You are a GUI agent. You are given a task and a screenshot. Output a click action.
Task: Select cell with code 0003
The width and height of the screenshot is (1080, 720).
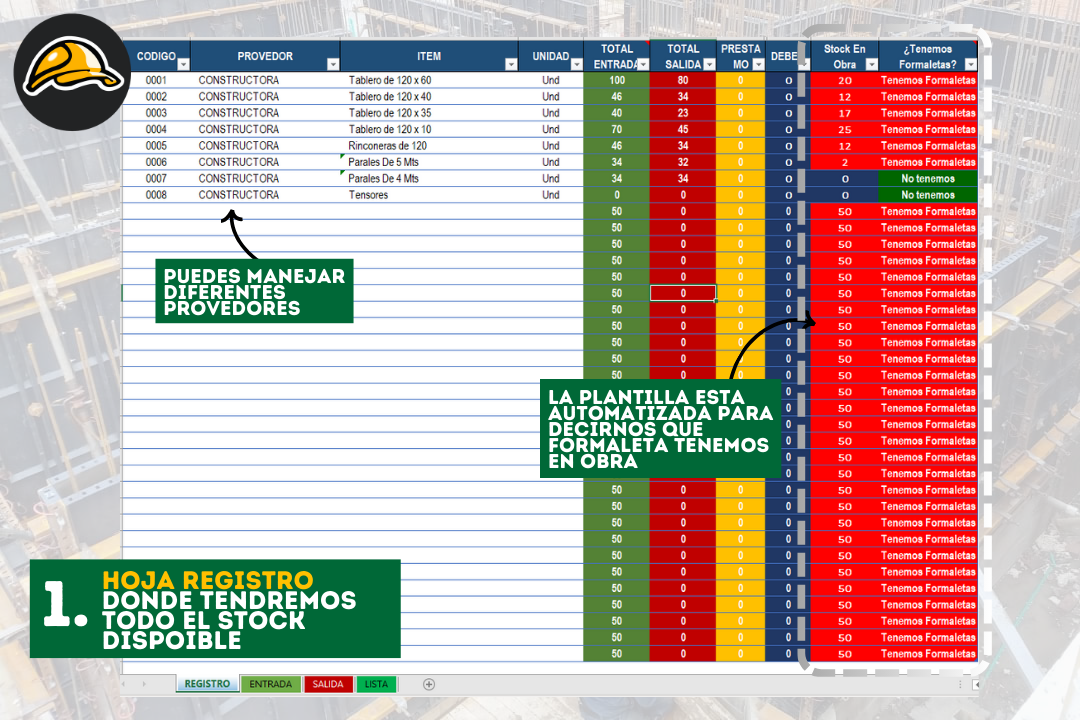156,113
